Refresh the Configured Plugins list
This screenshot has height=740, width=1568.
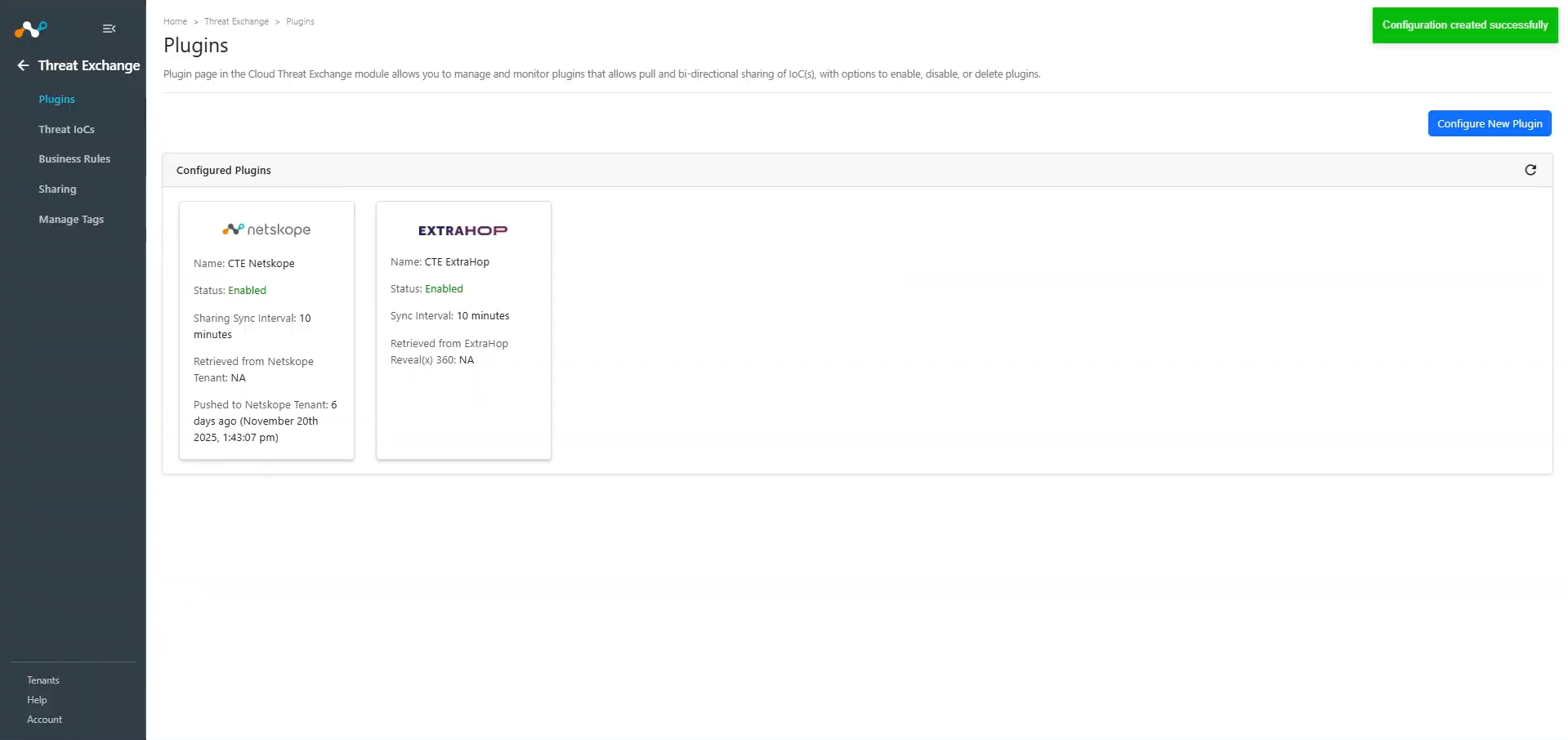(x=1530, y=170)
